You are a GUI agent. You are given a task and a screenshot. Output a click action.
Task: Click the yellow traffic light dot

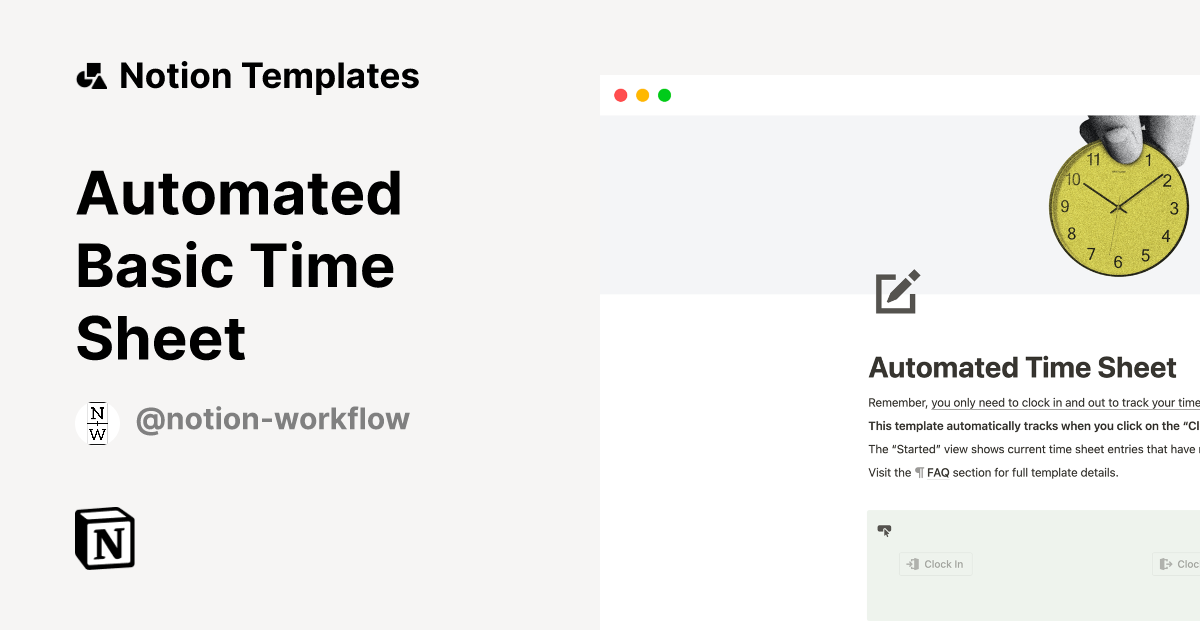tap(642, 94)
